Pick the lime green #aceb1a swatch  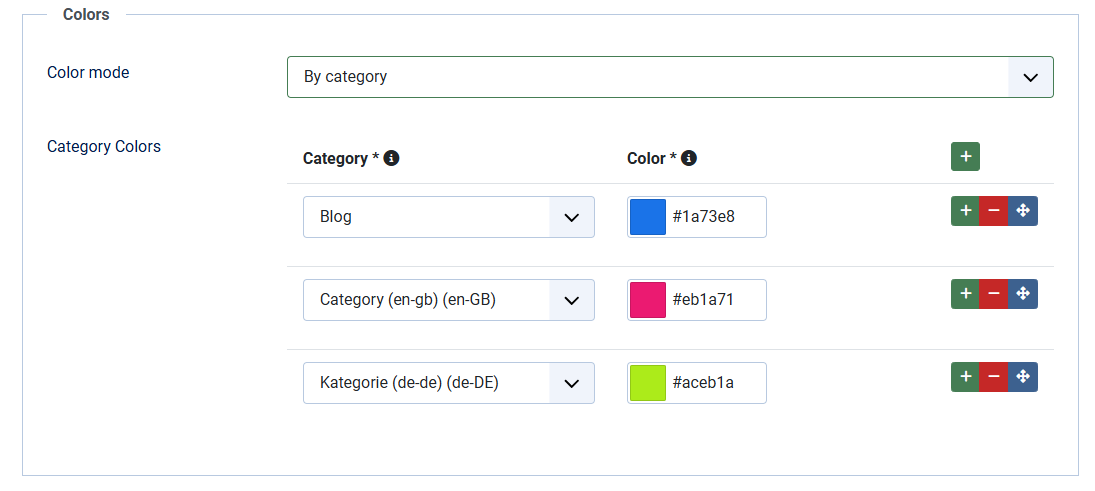coord(648,383)
